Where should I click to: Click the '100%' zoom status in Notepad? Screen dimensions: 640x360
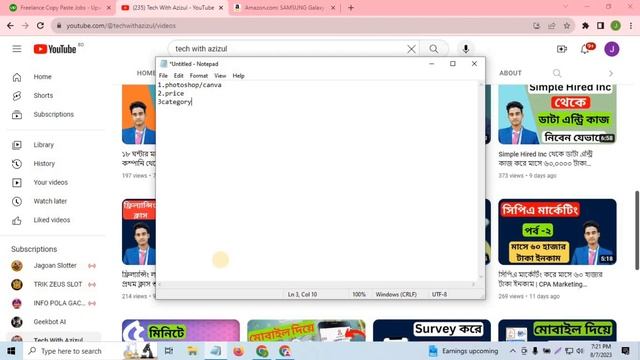(359, 294)
